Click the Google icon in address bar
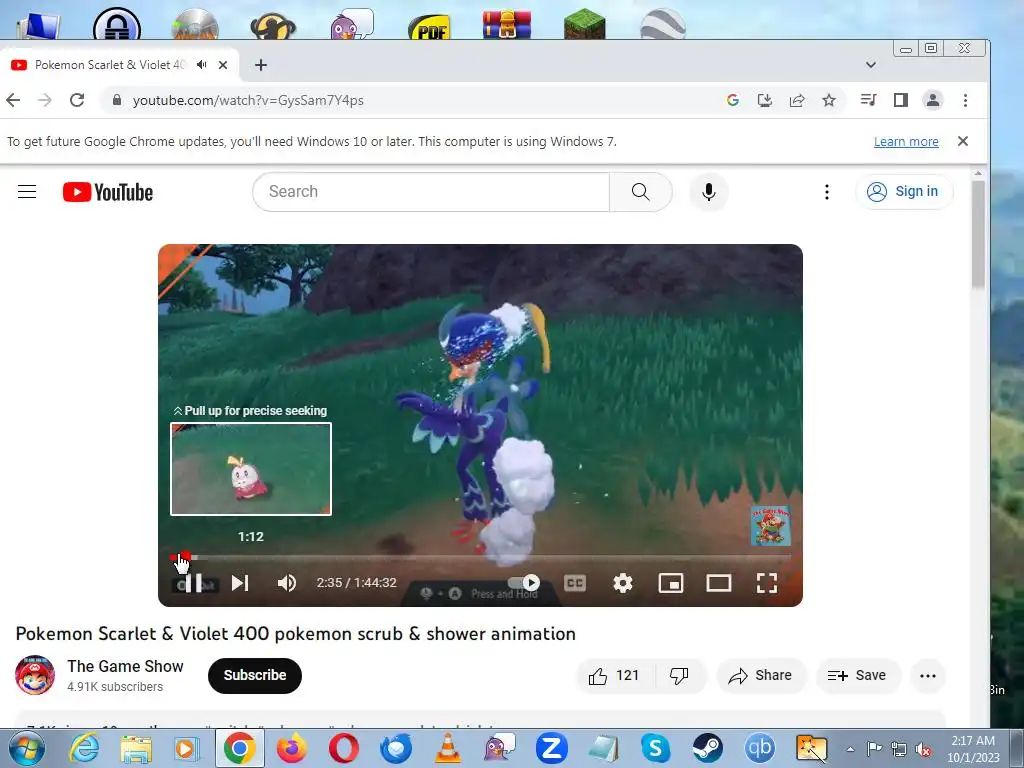Viewport: 1024px width, 768px height. (x=733, y=100)
